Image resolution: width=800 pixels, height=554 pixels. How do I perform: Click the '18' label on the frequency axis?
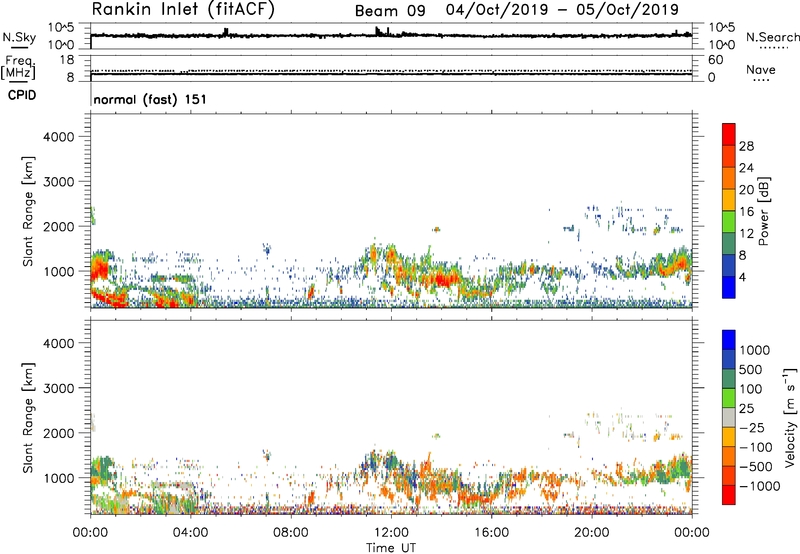66,60
